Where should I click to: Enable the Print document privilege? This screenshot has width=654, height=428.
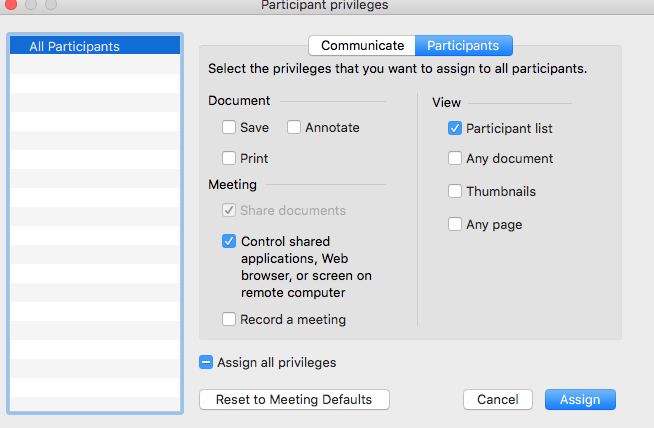pyautogui.click(x=229, y=158)
